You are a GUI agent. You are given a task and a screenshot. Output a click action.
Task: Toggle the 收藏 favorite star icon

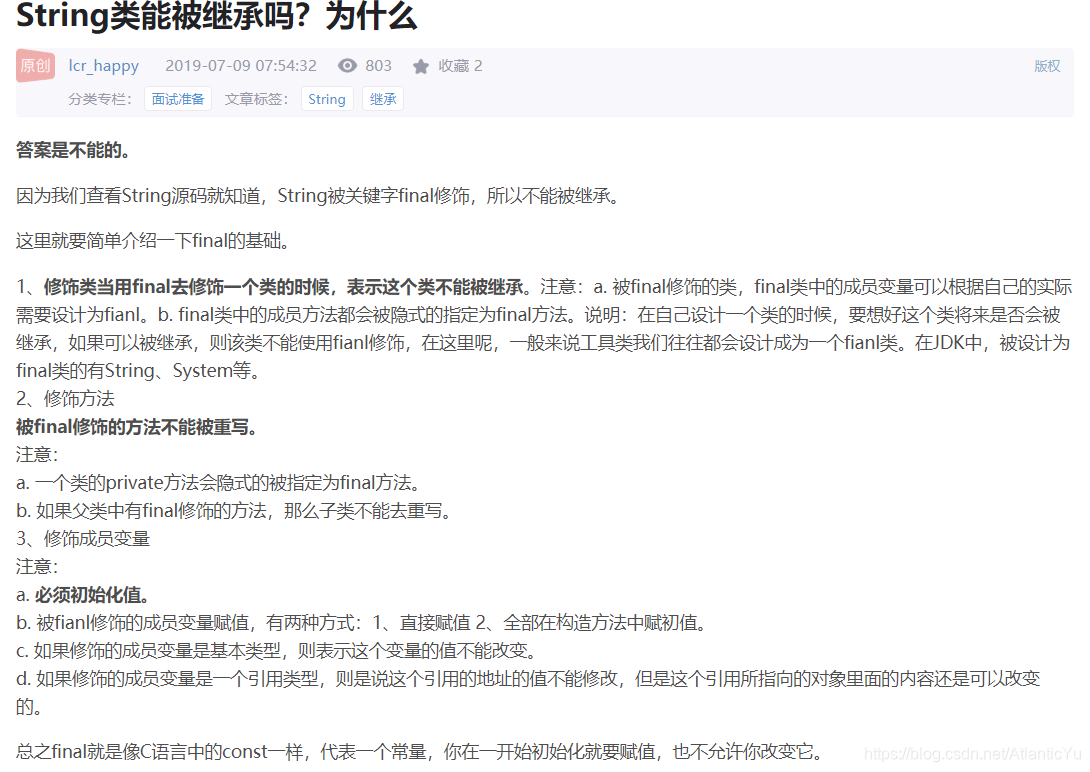pyautogui.click(x=421, y=65)
